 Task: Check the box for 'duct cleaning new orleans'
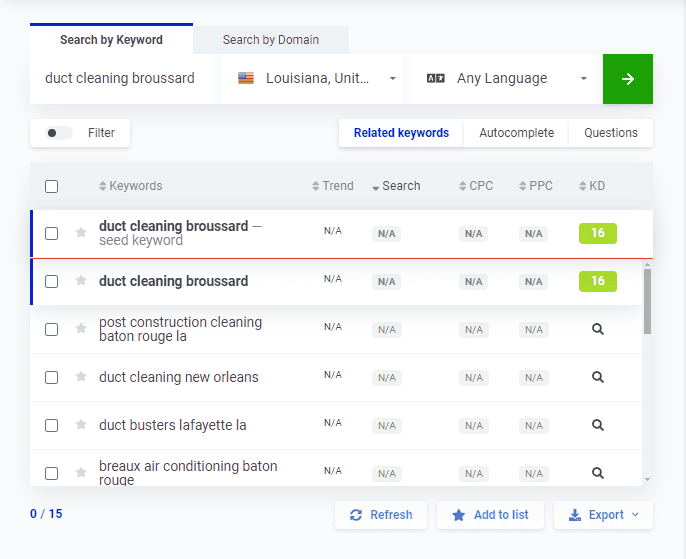pyautogui.click(x=52, y=377)
